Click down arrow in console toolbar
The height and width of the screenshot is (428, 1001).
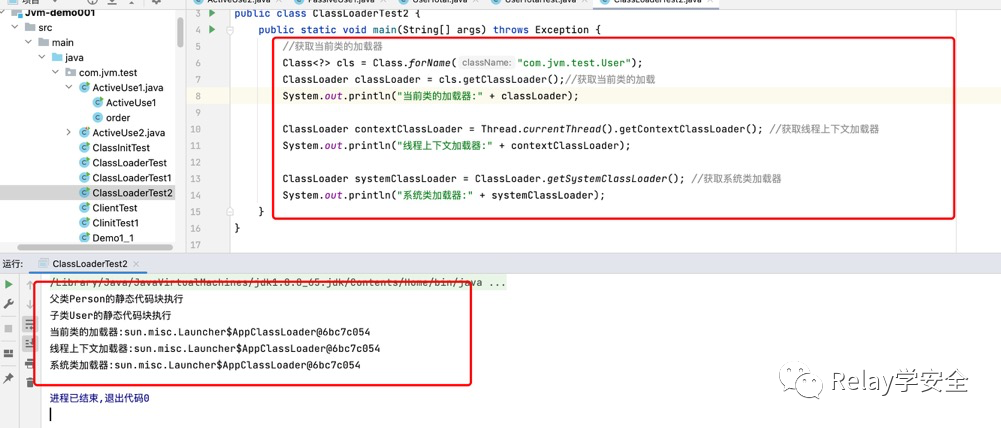[x=29, y=305]
